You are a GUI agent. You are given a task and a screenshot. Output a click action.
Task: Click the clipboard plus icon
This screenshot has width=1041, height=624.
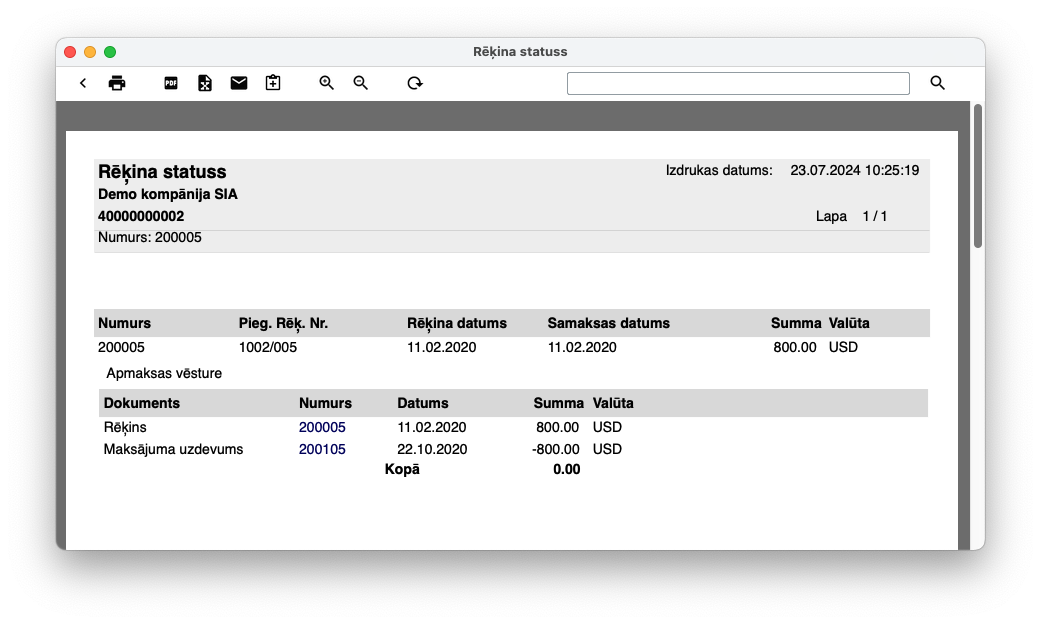point(273,83)
